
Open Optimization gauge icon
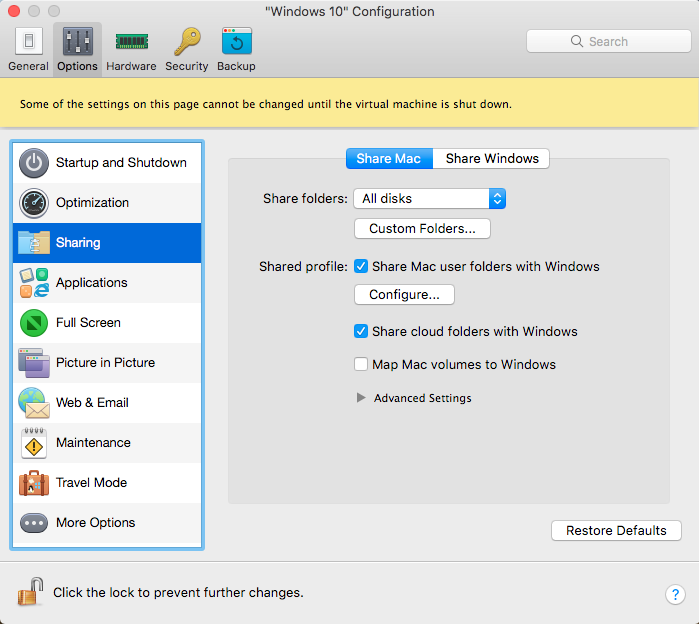(34, 203)
